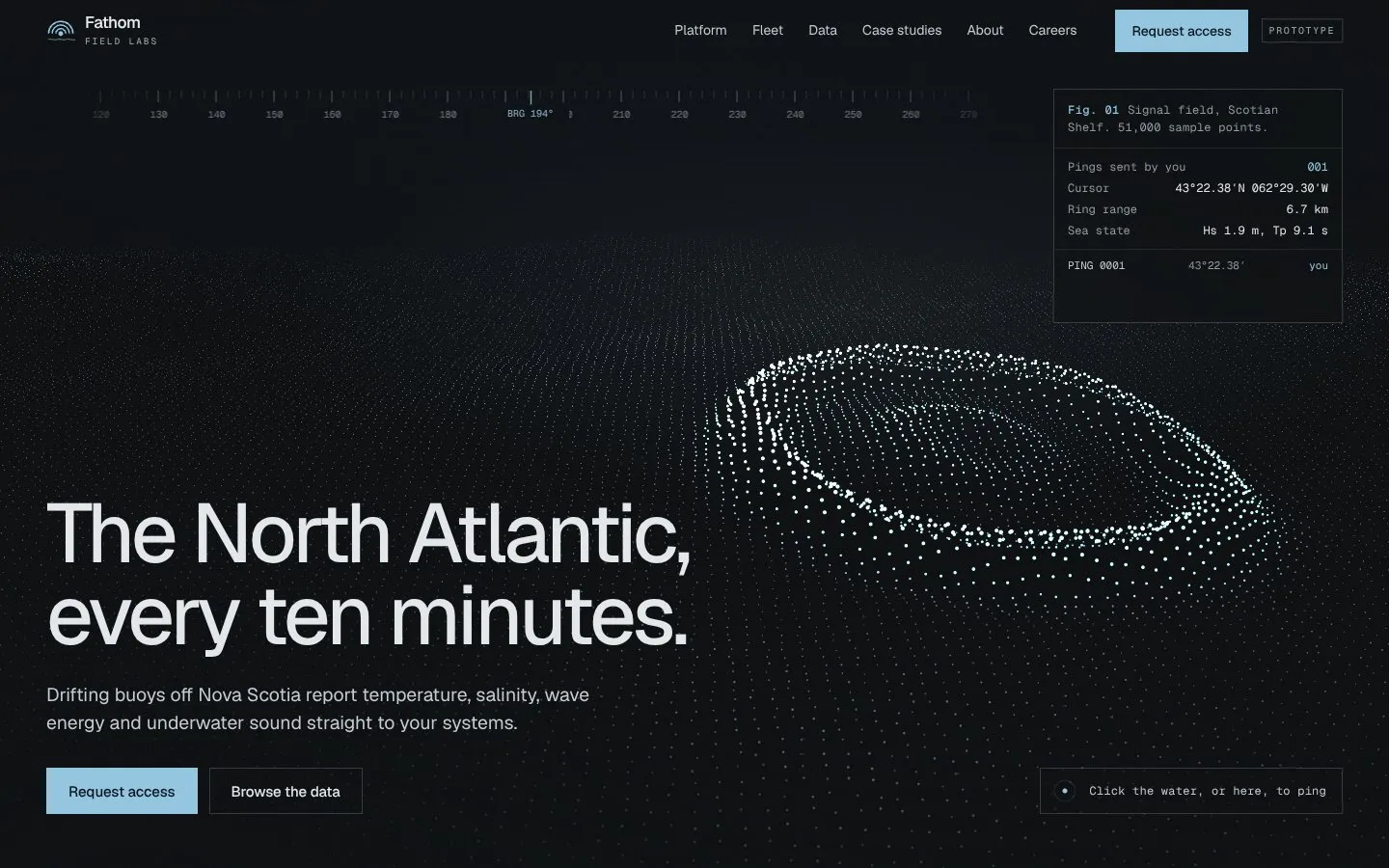Open the Careers nav link

(1052, 30)
